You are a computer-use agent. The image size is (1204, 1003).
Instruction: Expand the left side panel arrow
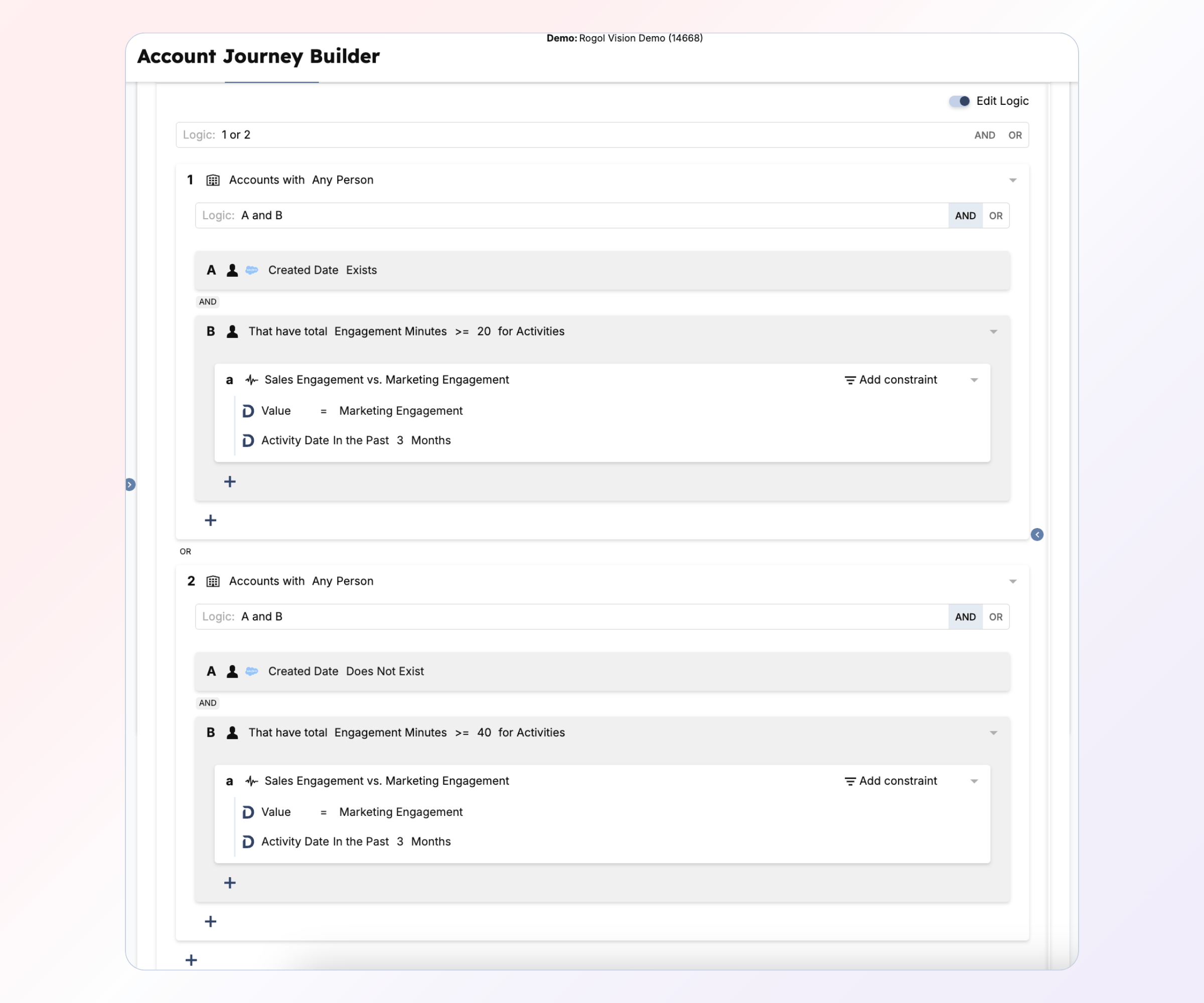pos(130,484)
